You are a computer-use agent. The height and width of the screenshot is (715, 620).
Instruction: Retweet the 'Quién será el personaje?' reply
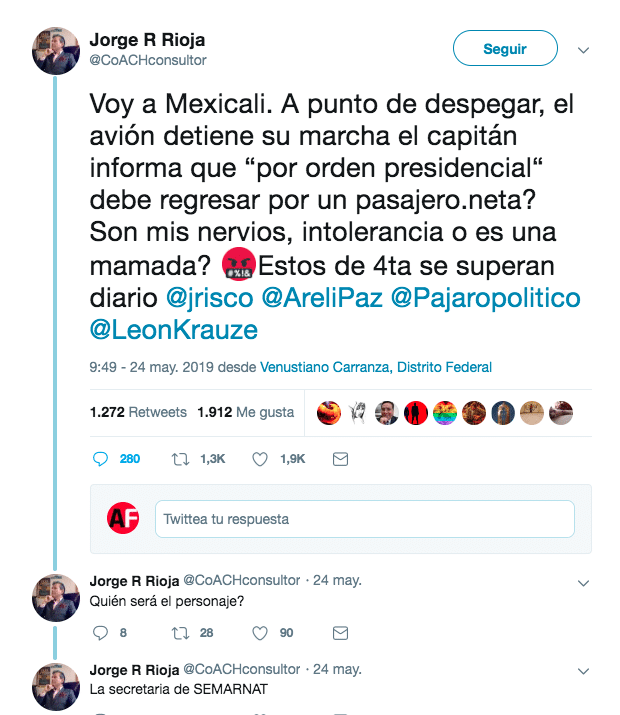[x=180, y=633]
